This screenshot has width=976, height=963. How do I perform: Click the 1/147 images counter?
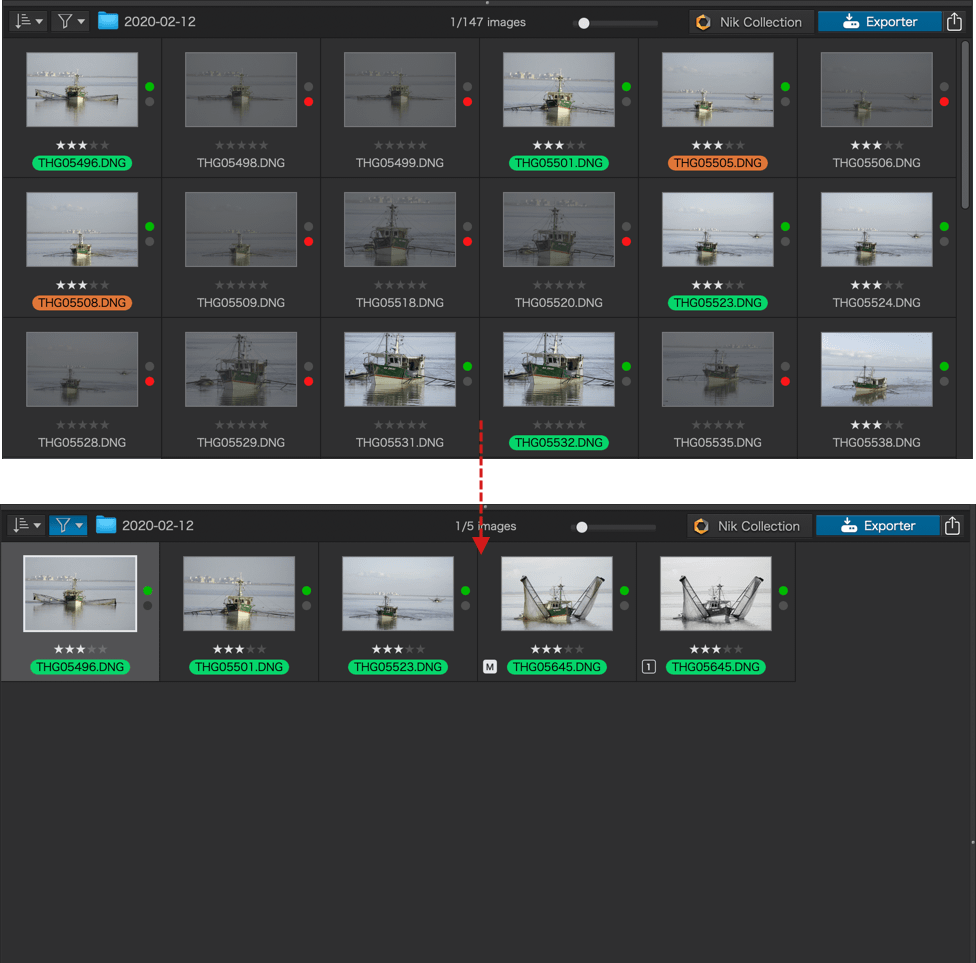click(x=488, y=22)
